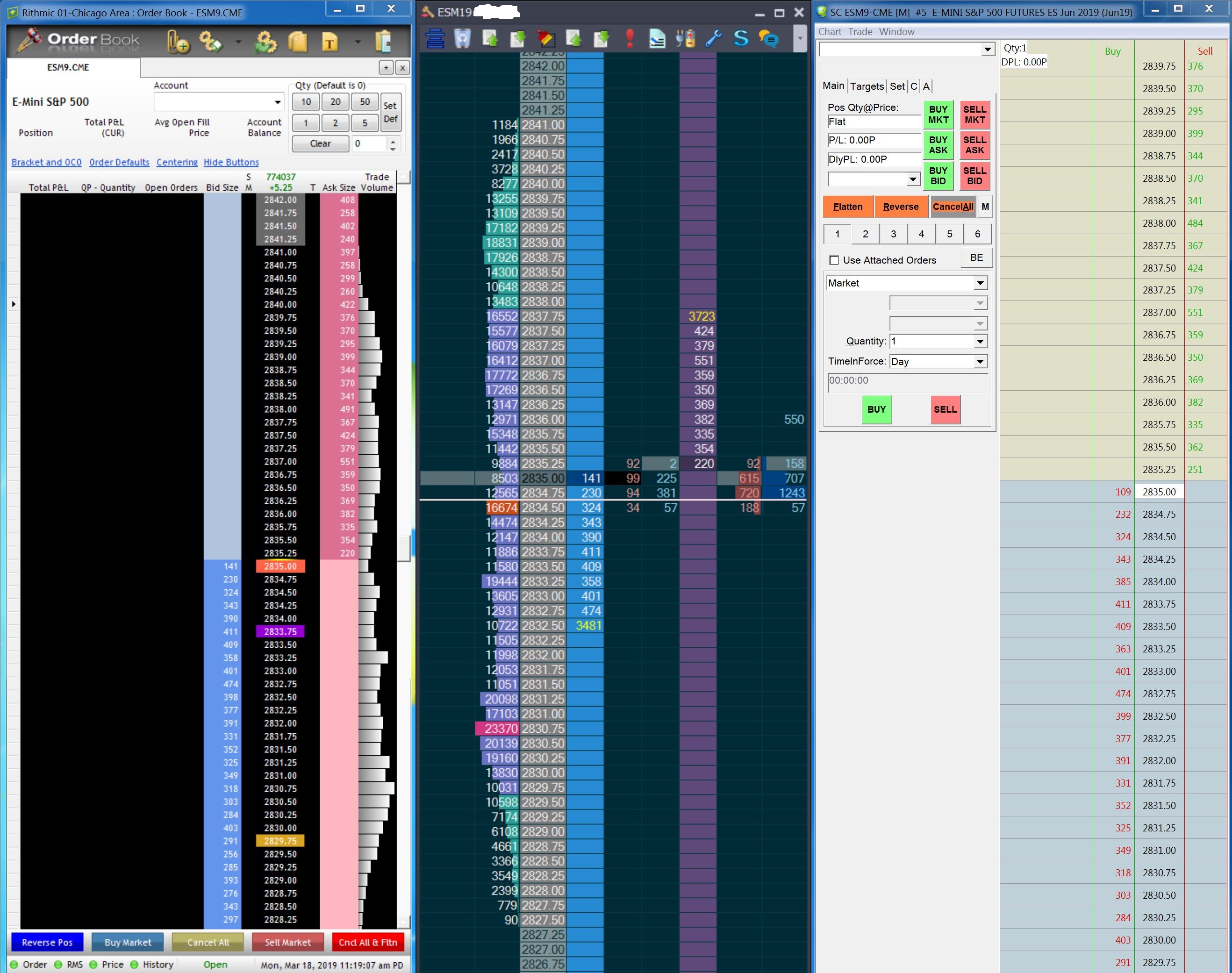Open the wrench settings tool

713,39
